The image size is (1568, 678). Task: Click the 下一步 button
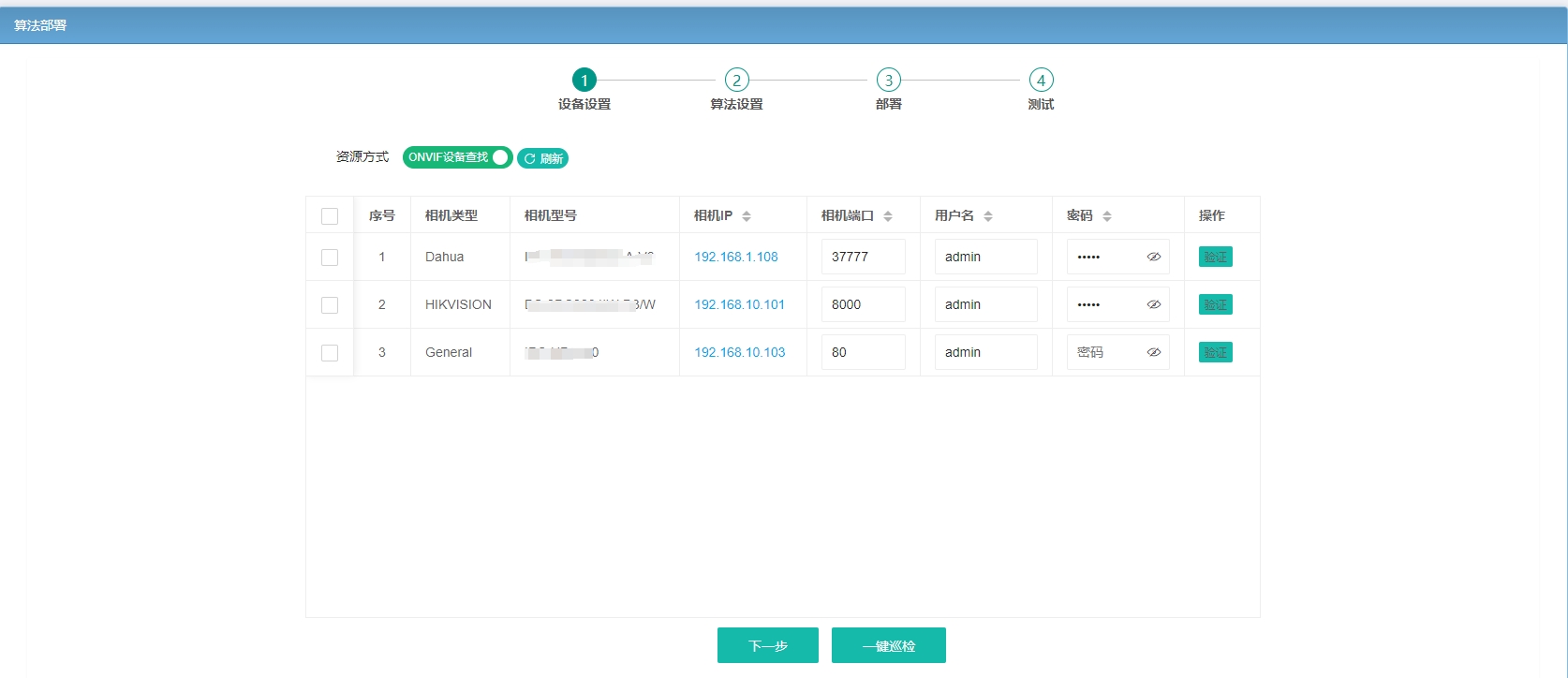[x=768, y=645]
